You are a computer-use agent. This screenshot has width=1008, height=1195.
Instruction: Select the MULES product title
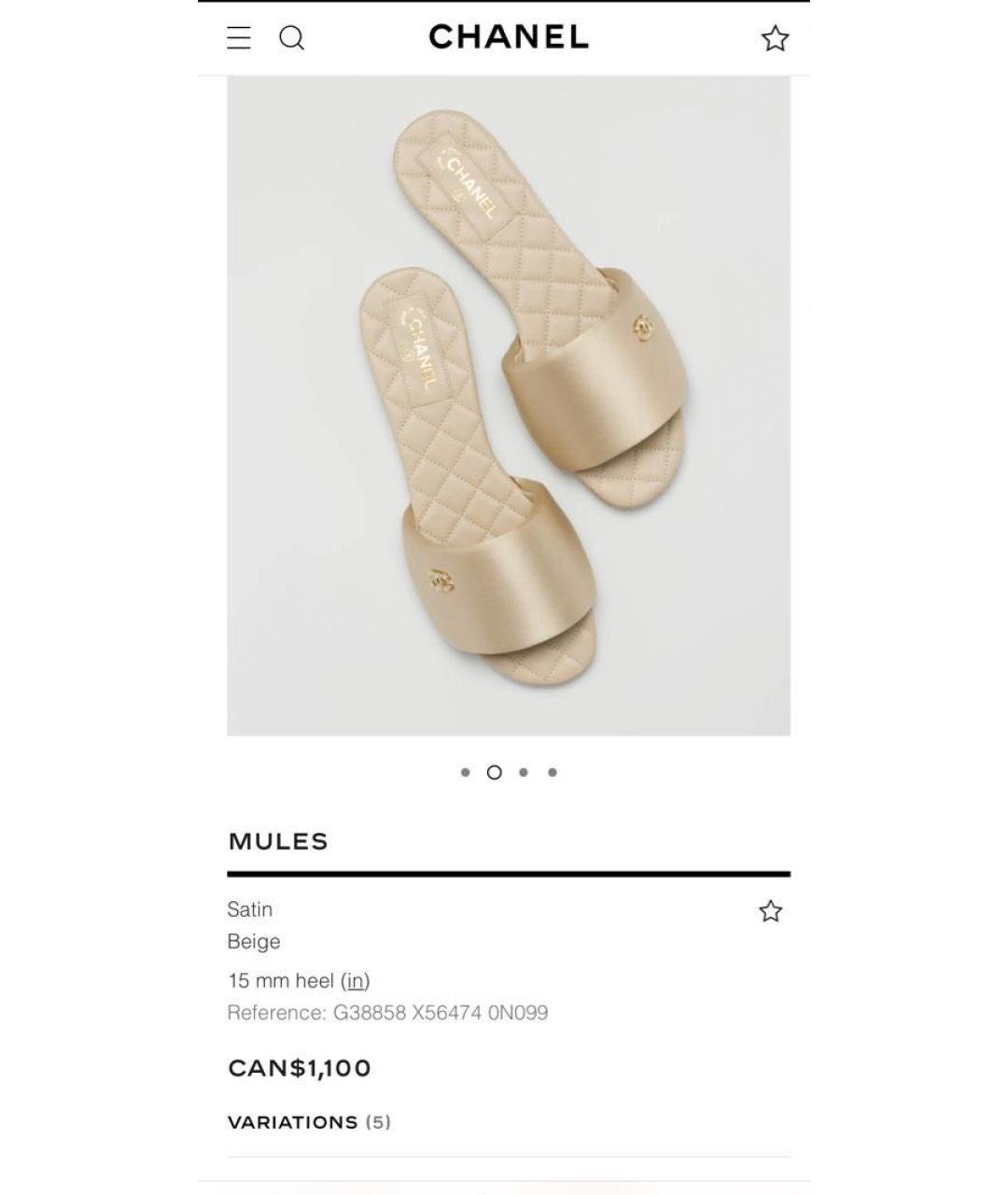278,841
